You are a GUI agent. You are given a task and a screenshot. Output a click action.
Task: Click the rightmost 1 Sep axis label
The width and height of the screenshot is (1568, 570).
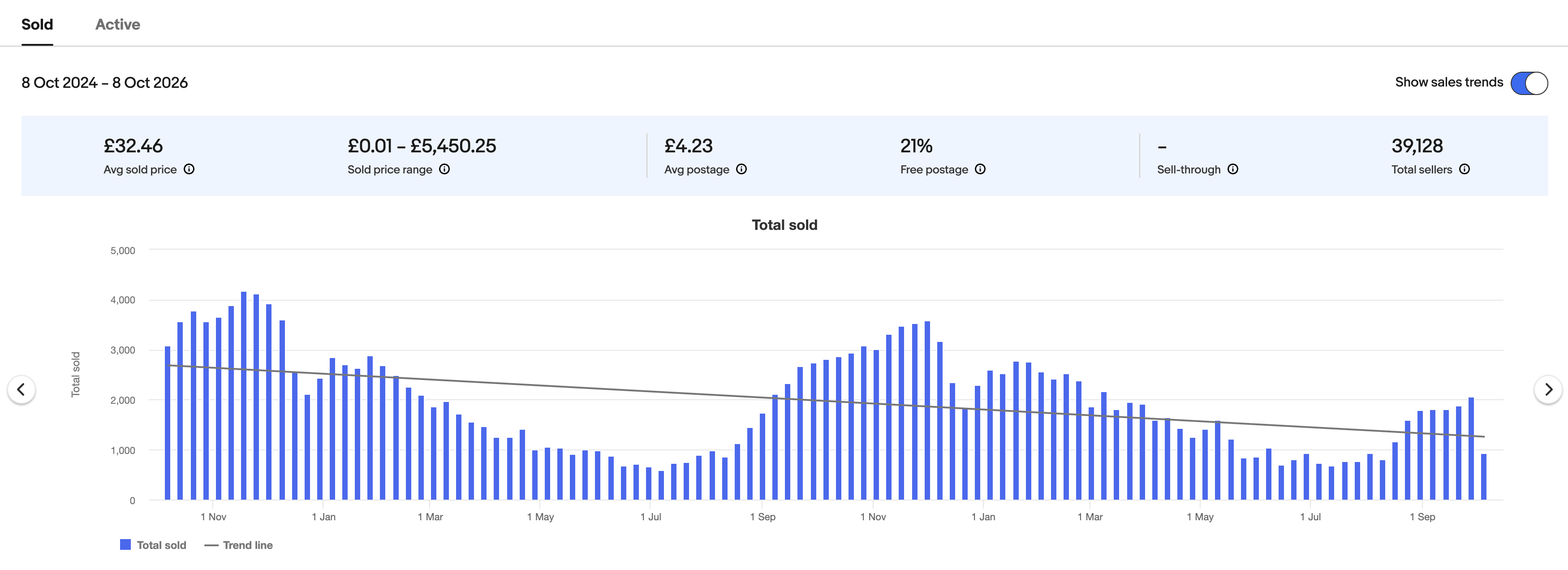(x=1422, y=517)
